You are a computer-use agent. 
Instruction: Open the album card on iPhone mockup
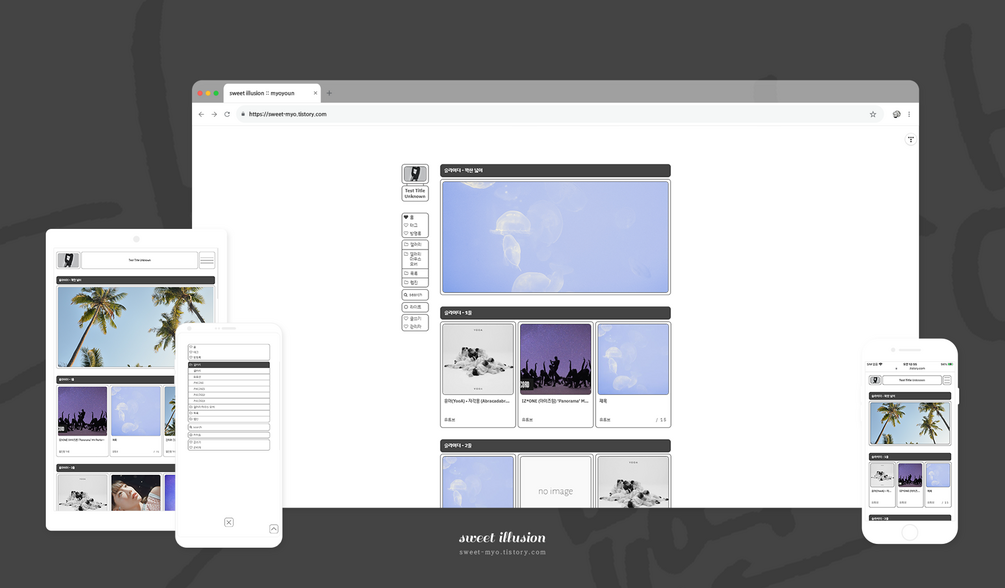(882, 485)
